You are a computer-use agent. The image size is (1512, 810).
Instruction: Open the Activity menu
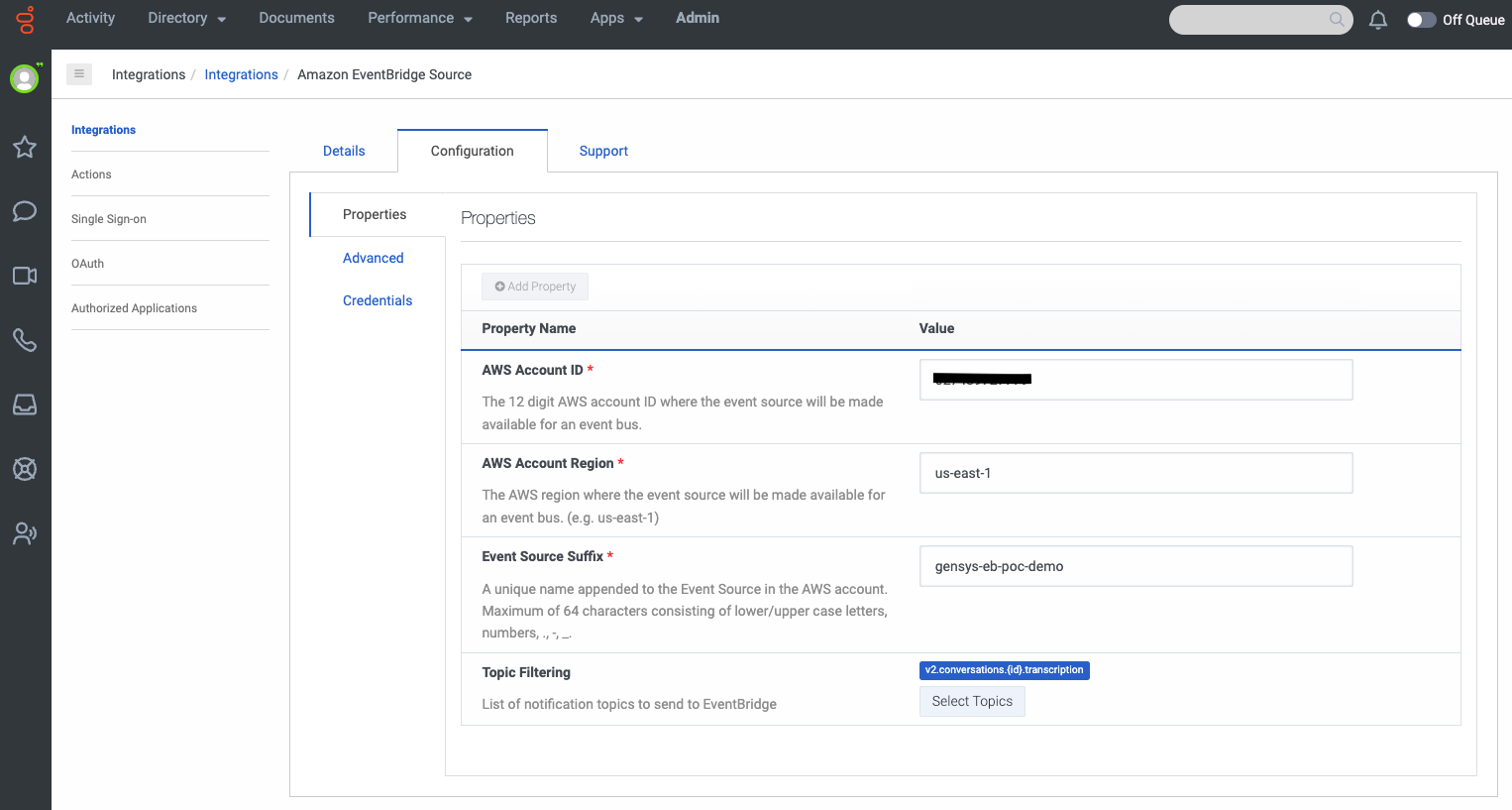tap(90, 18)
